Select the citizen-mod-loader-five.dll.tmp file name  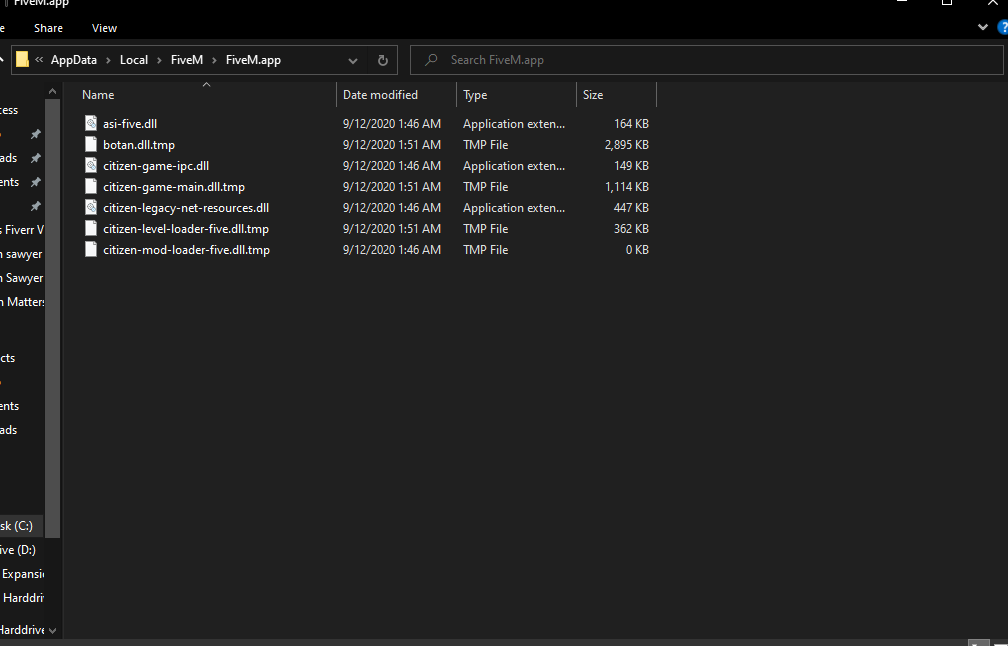(x=186, y=250)
